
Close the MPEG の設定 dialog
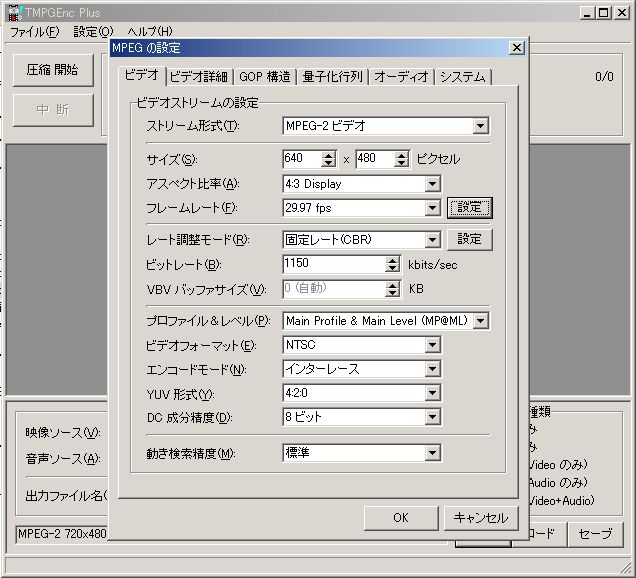click(517, 48)
